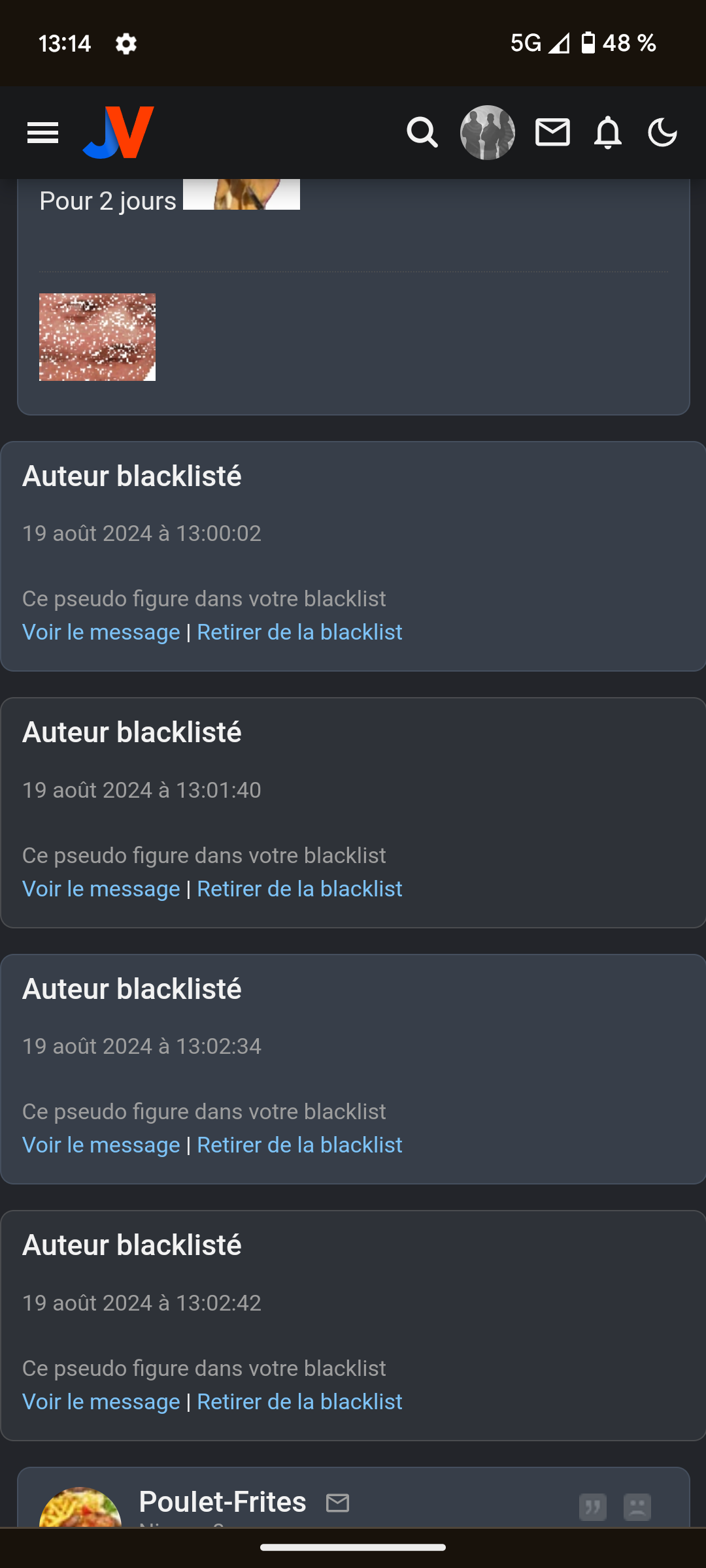View the hidden message from 13:02:42
The image size is (706, 1568).
[x=101, y=1401]
